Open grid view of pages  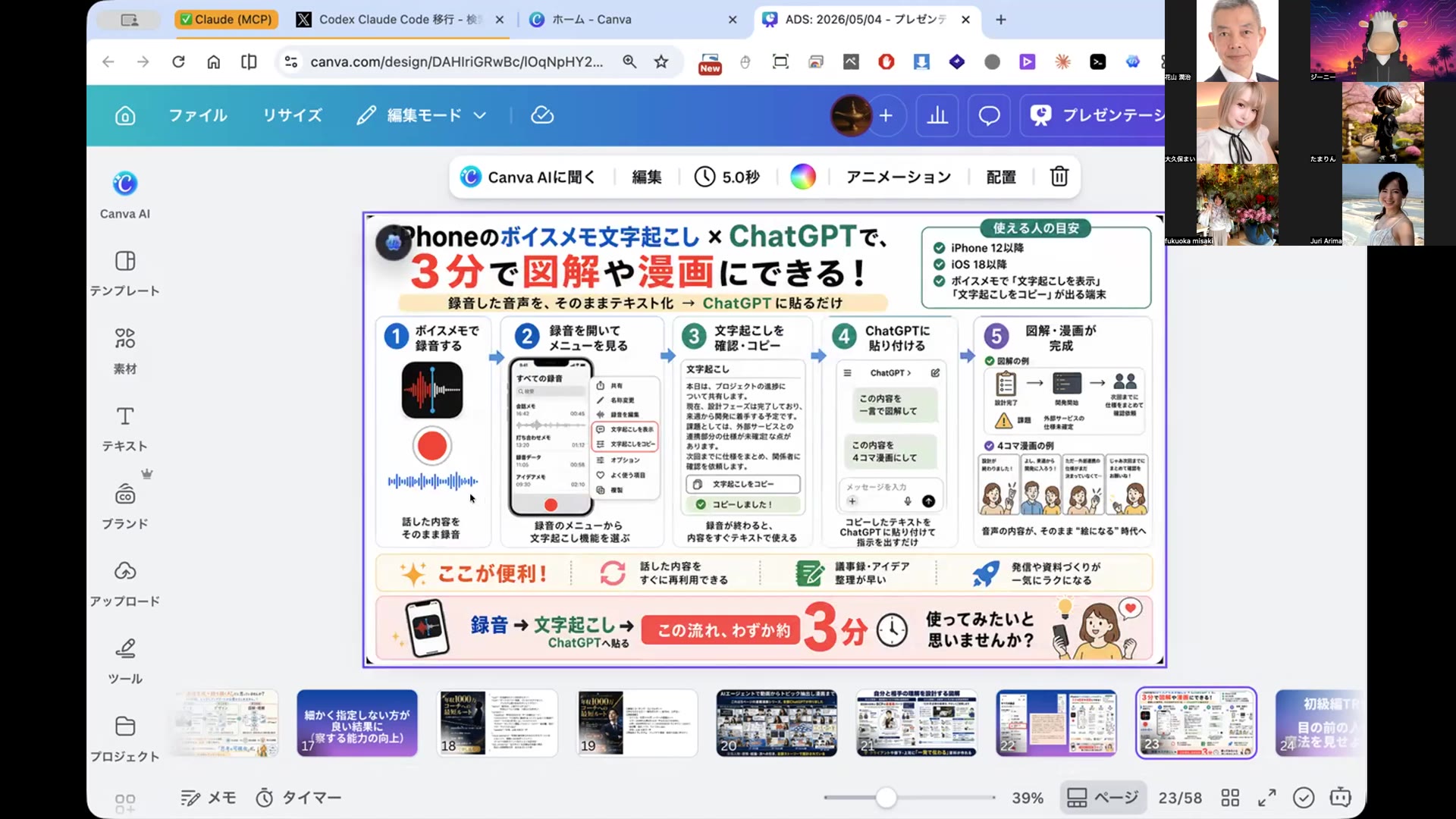[x=1230, y=798]
